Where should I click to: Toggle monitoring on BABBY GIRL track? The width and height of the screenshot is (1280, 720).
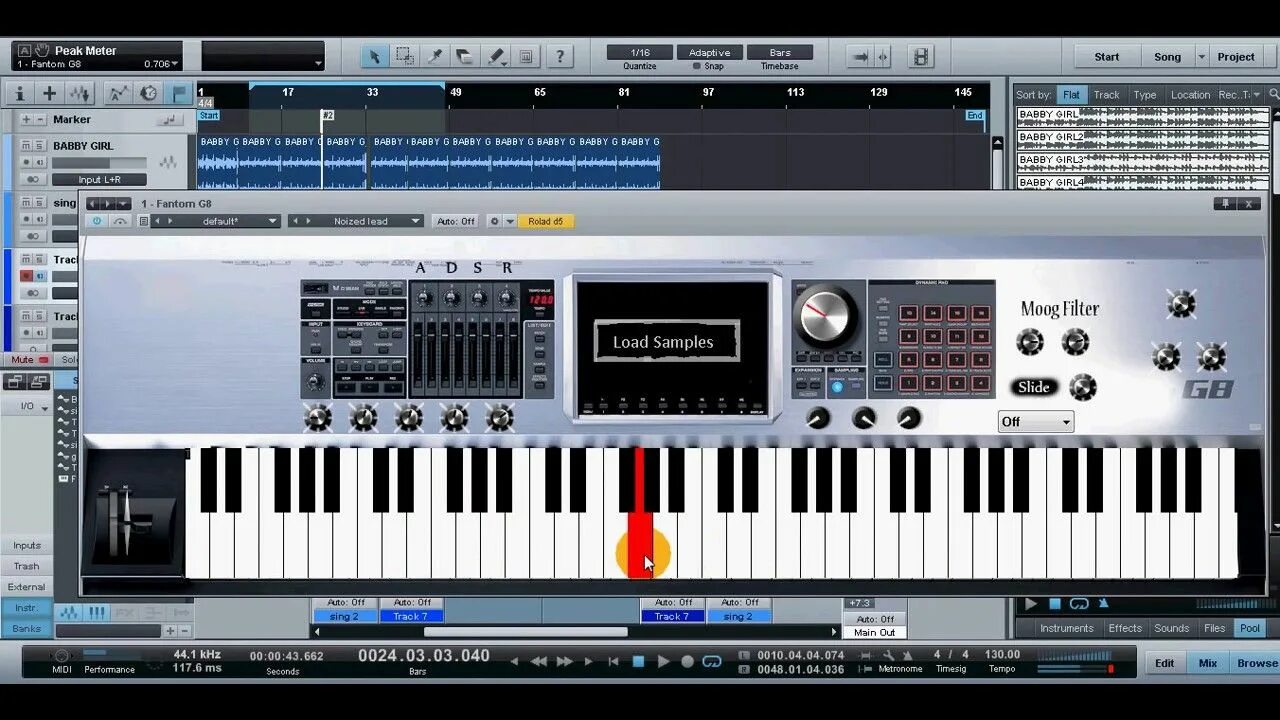click(x=40, y=162)
